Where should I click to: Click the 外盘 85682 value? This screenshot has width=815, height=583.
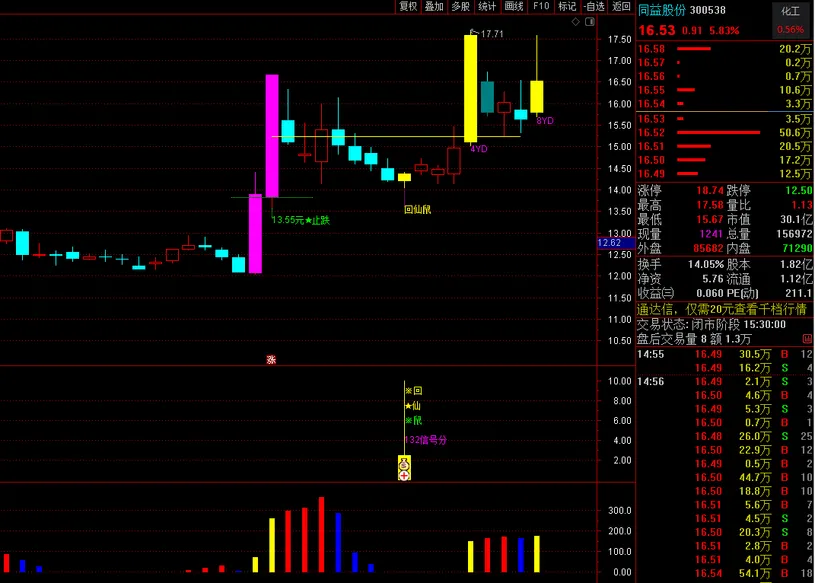[708, 248]
